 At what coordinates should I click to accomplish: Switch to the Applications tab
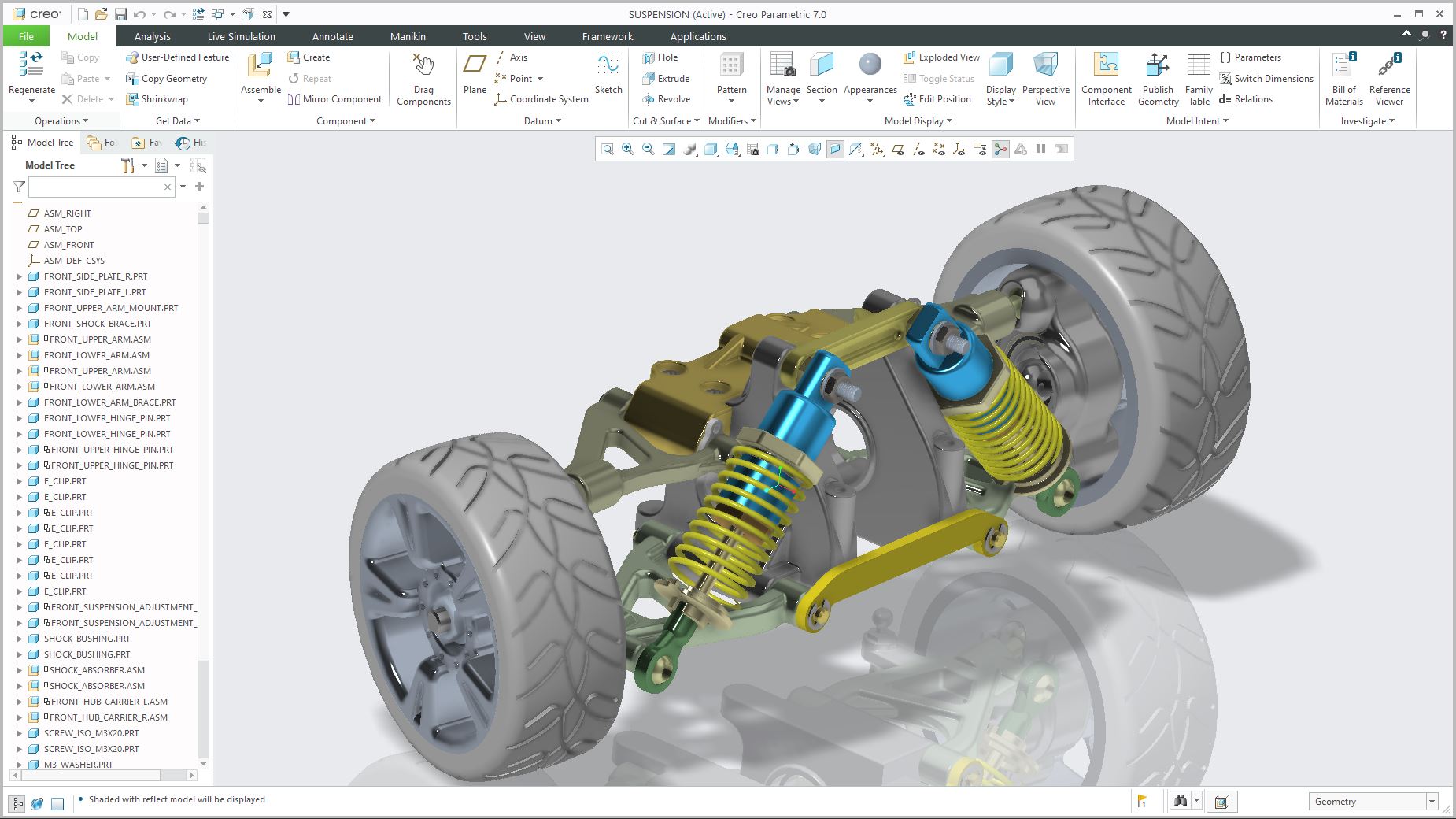pyautogui.click(x=698, y=36)
